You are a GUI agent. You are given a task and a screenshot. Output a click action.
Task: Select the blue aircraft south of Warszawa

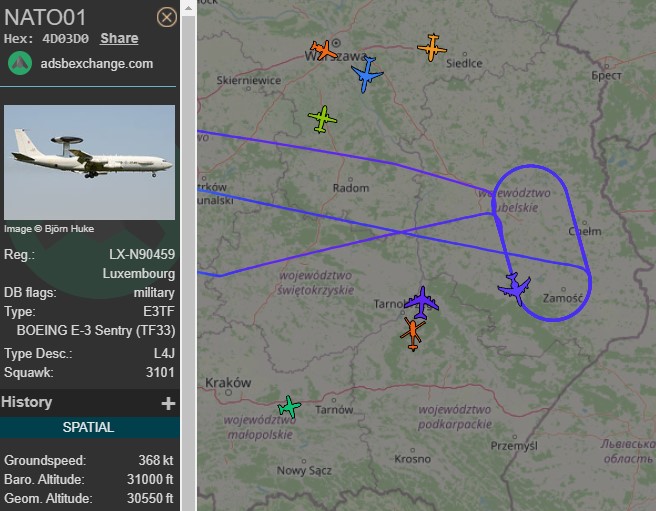(x=367, y=74)
